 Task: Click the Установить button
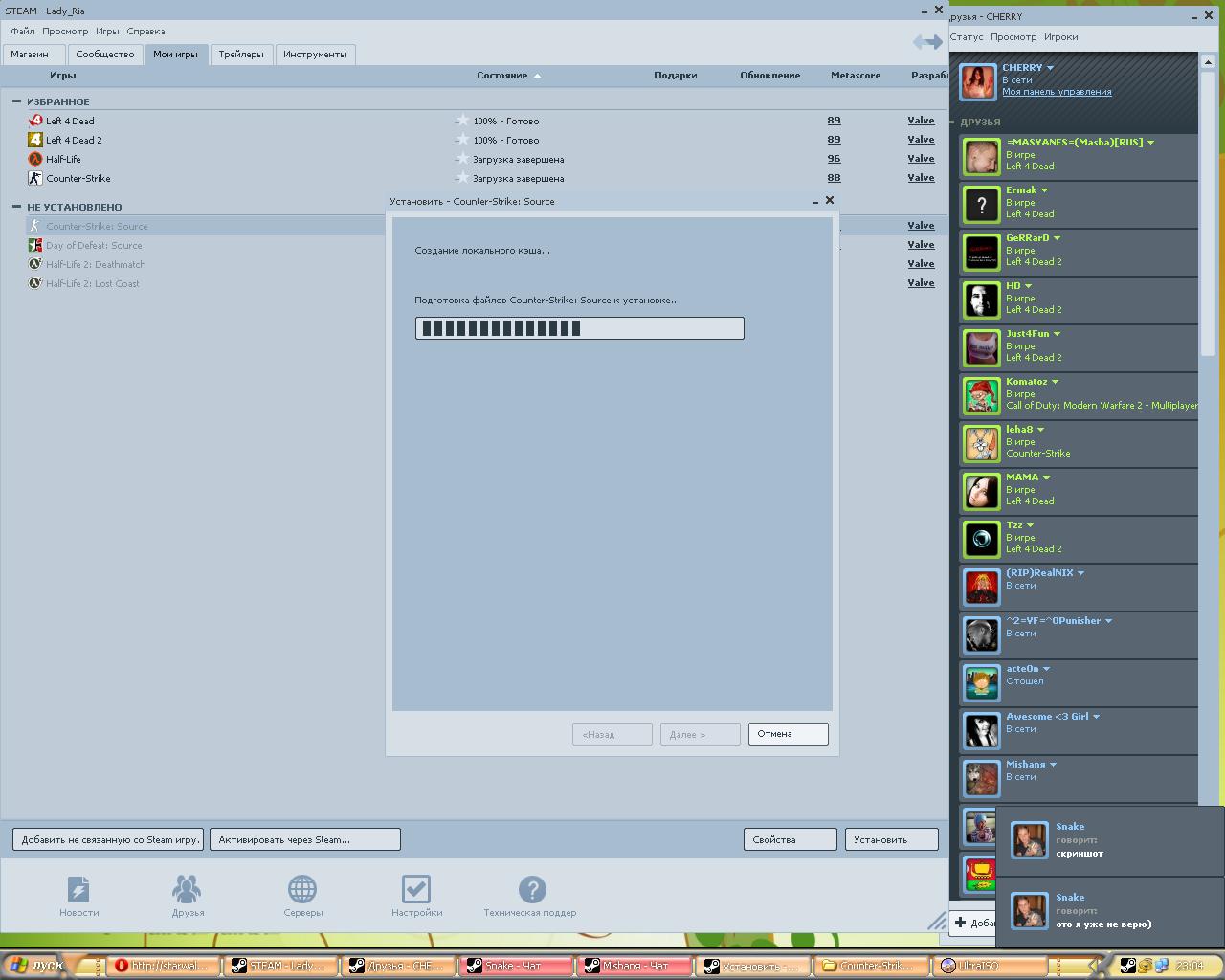coord(891,839)
